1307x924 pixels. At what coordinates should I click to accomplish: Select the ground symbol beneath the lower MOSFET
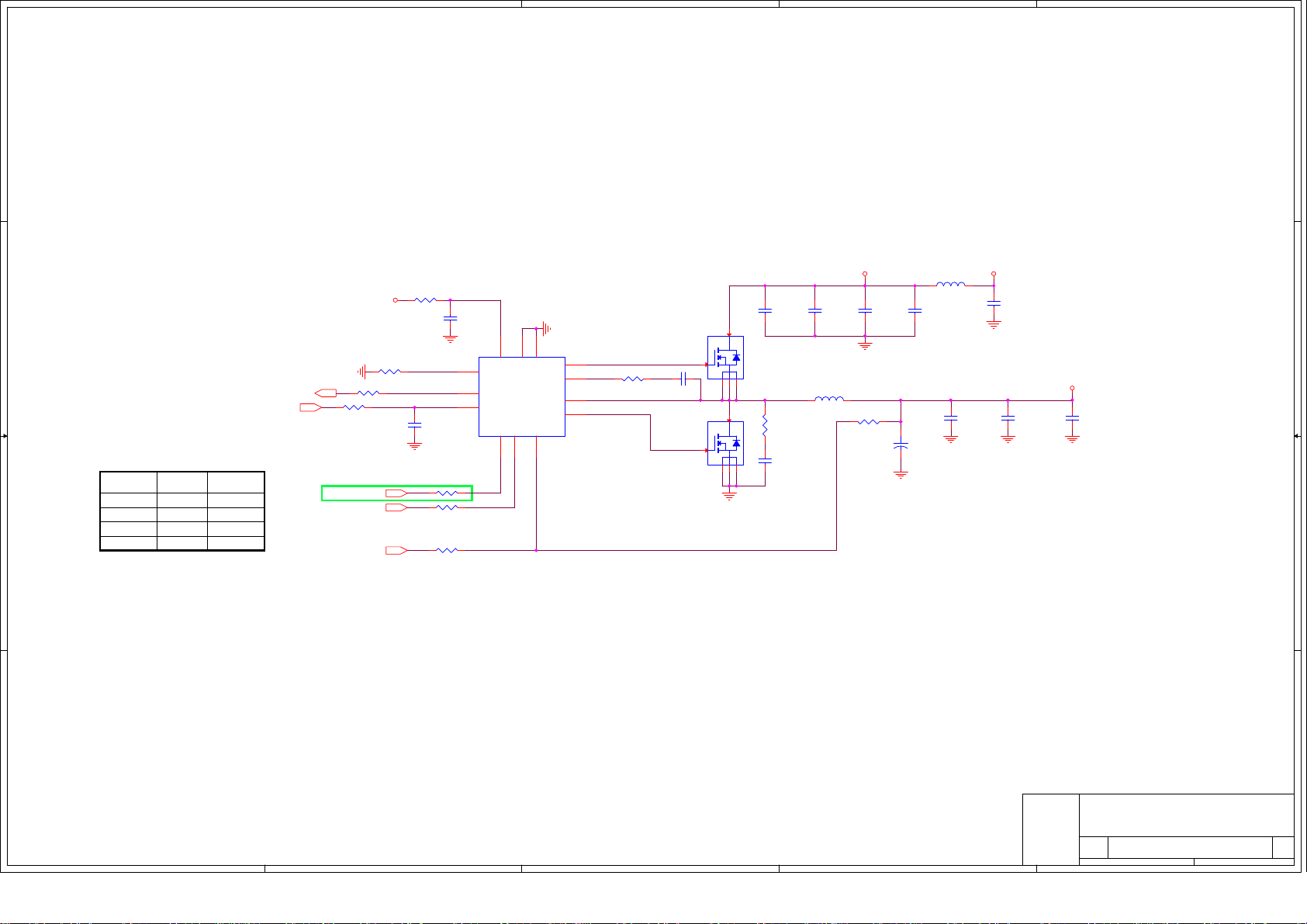click(x=729, y=495)
